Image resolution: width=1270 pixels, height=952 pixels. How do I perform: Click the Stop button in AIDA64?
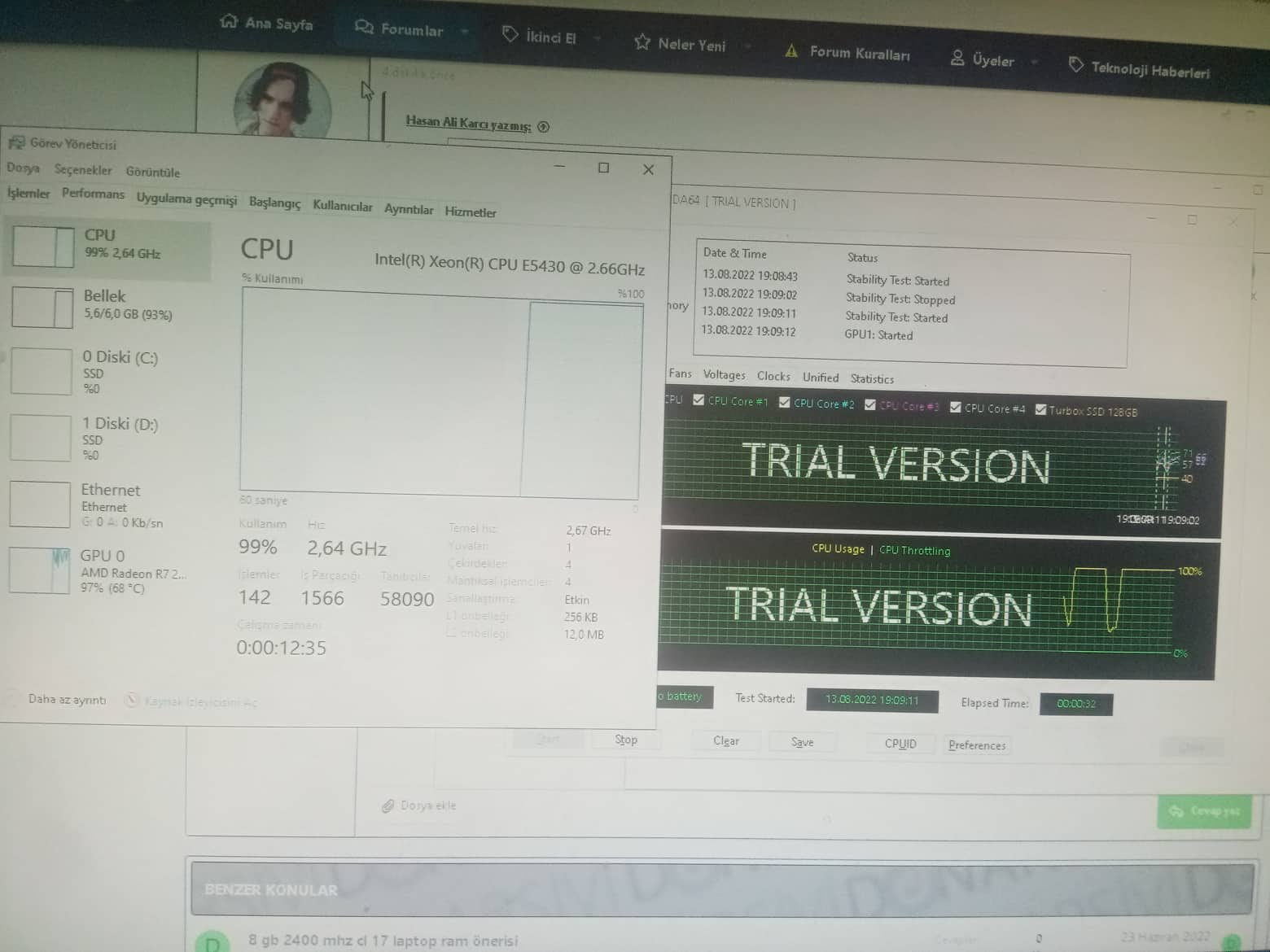coord(626,740)
